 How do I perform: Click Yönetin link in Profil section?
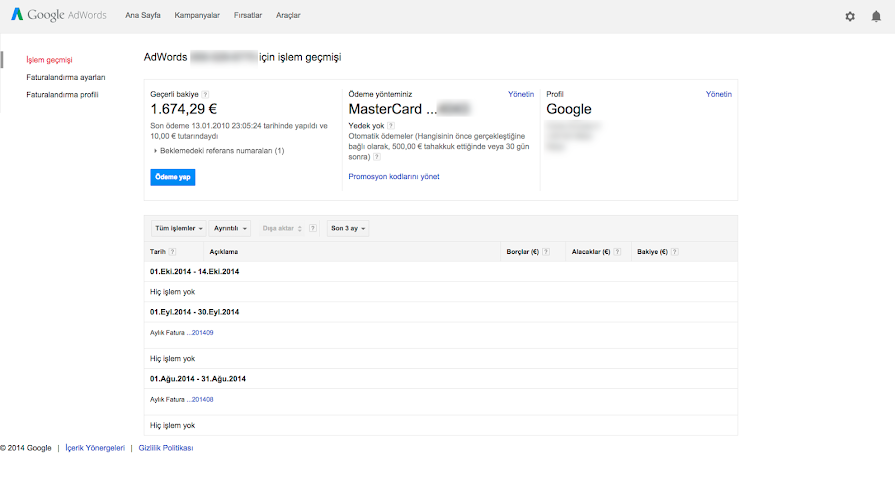click(x=718, y=94)
